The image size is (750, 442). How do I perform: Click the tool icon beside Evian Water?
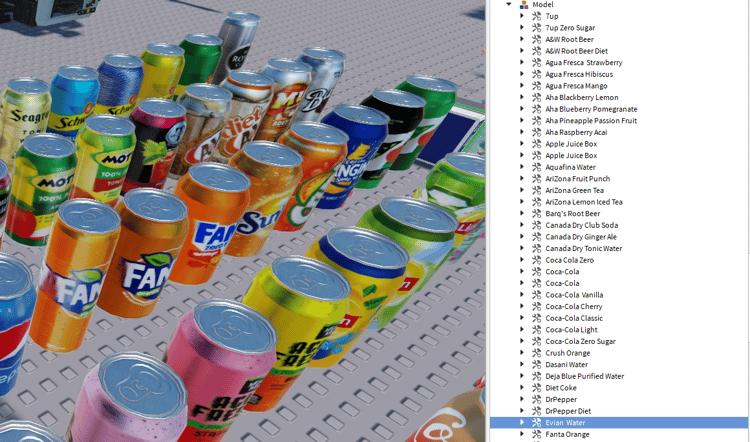537,422
